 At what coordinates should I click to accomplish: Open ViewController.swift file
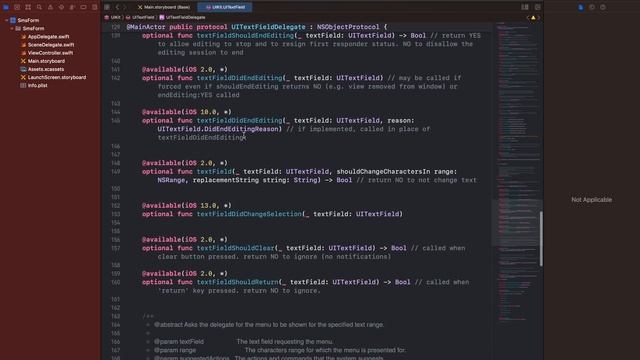pyautogui.click(x=50, y=53)
